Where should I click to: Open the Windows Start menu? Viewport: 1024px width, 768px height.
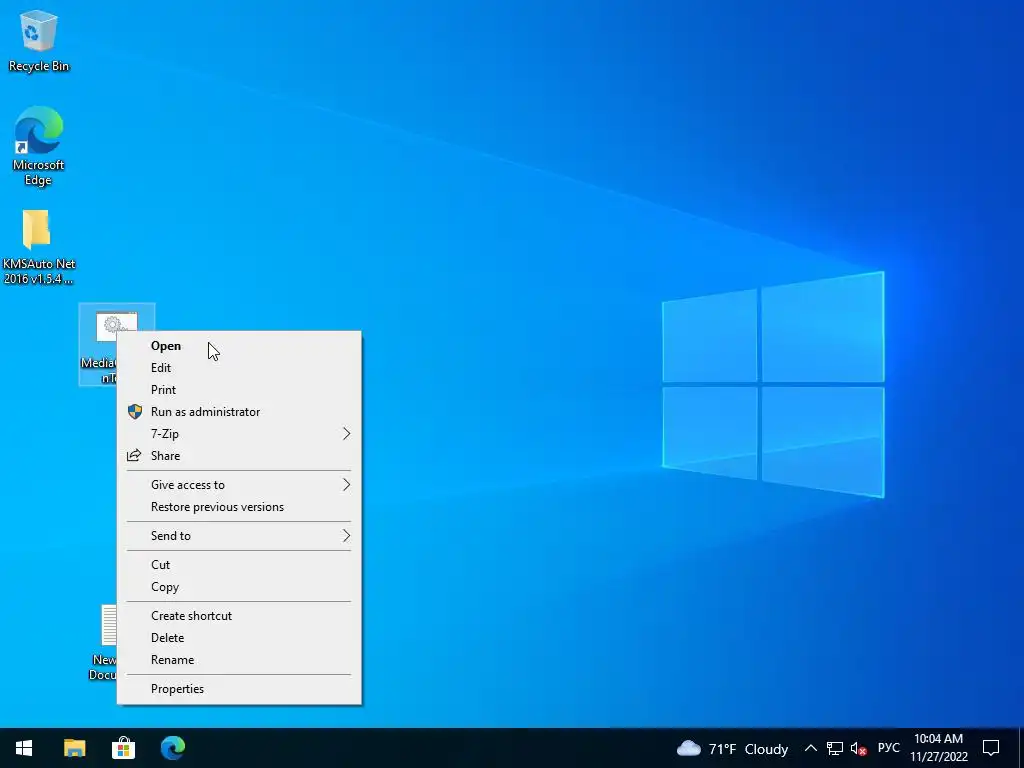click(x=24, y=748)
